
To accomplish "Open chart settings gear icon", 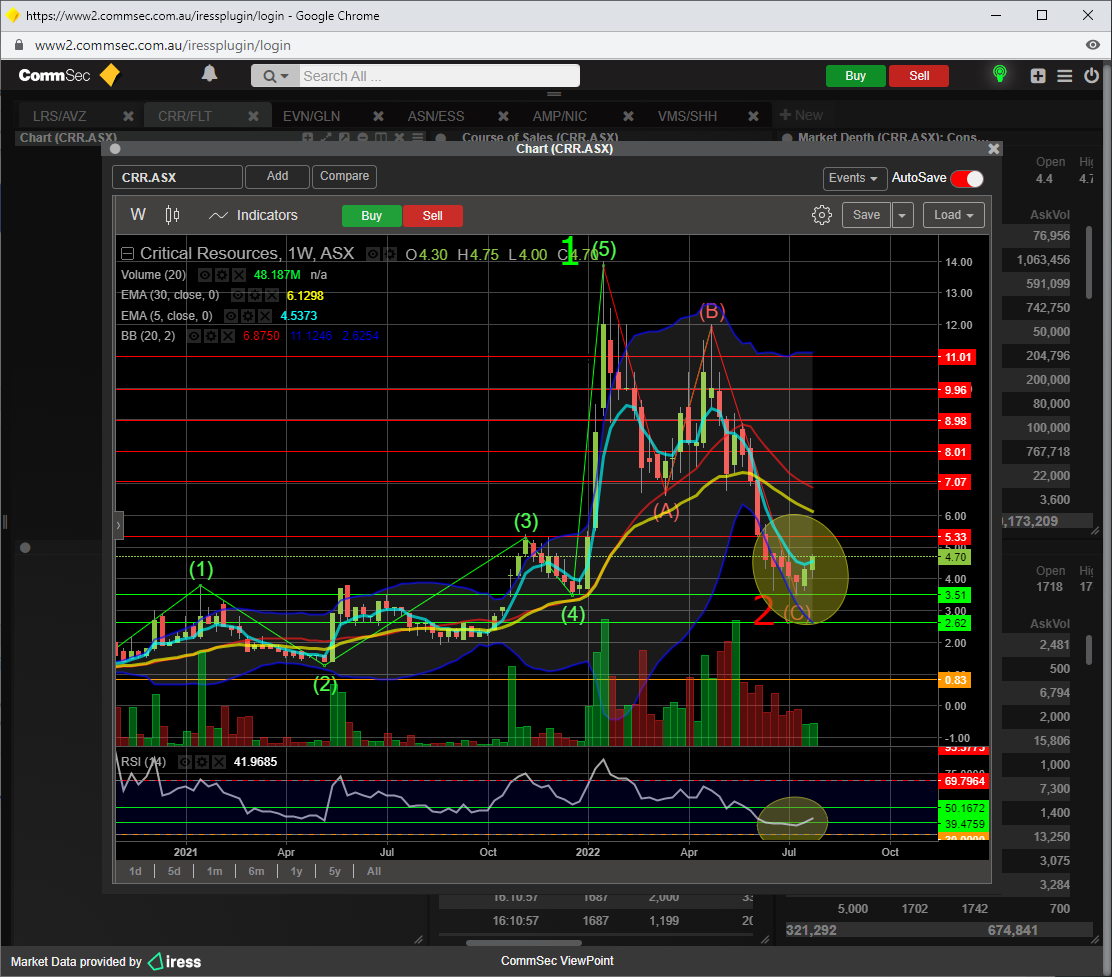I will click(822, 215).
